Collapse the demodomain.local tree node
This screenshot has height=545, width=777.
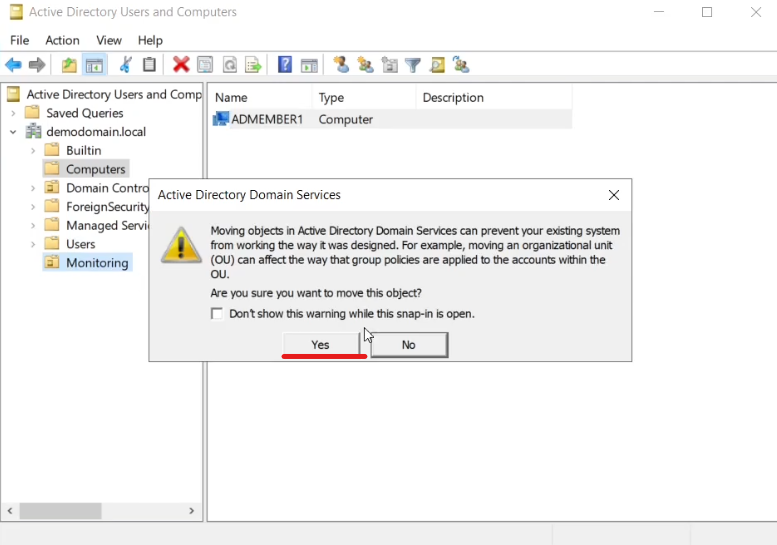click(x=13, y=132)
